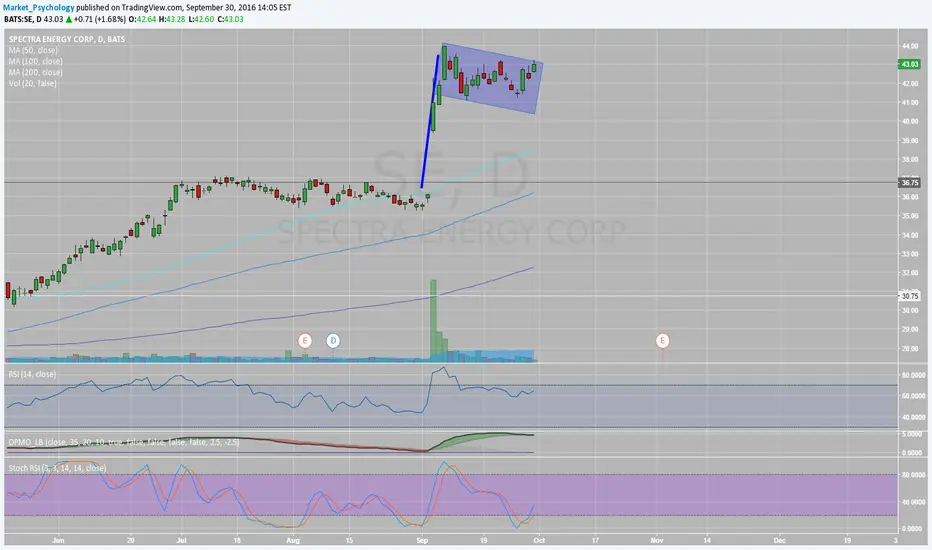Click the BATS:SE, D symbol text in header
Screen dimensions: 932x550
click(23, 19)
